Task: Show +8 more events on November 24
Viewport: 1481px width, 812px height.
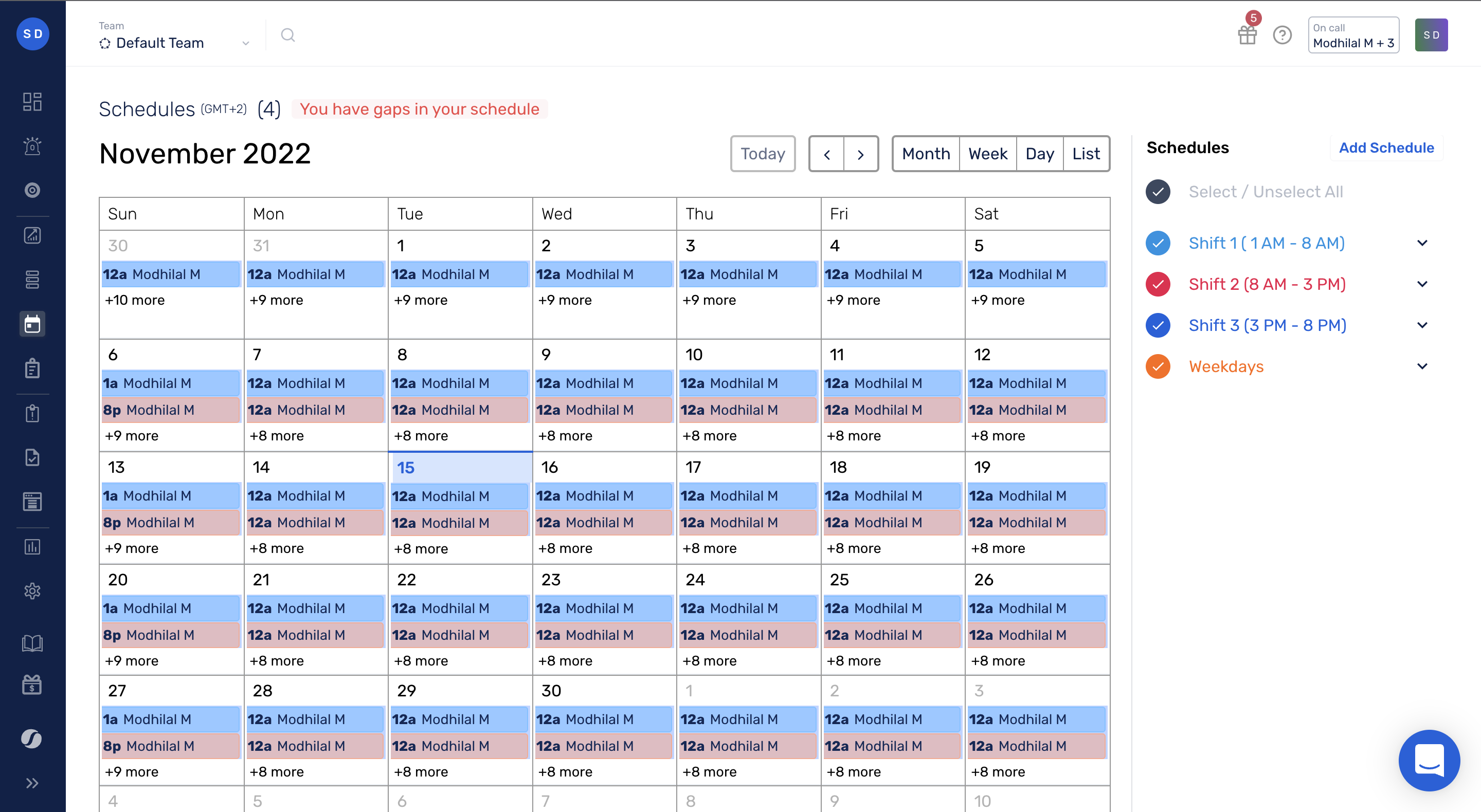Action: (710, 661)
